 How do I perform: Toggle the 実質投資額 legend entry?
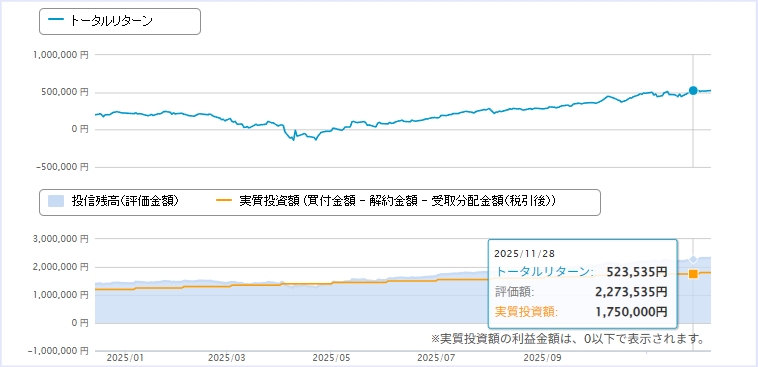(x=386, y=202)
